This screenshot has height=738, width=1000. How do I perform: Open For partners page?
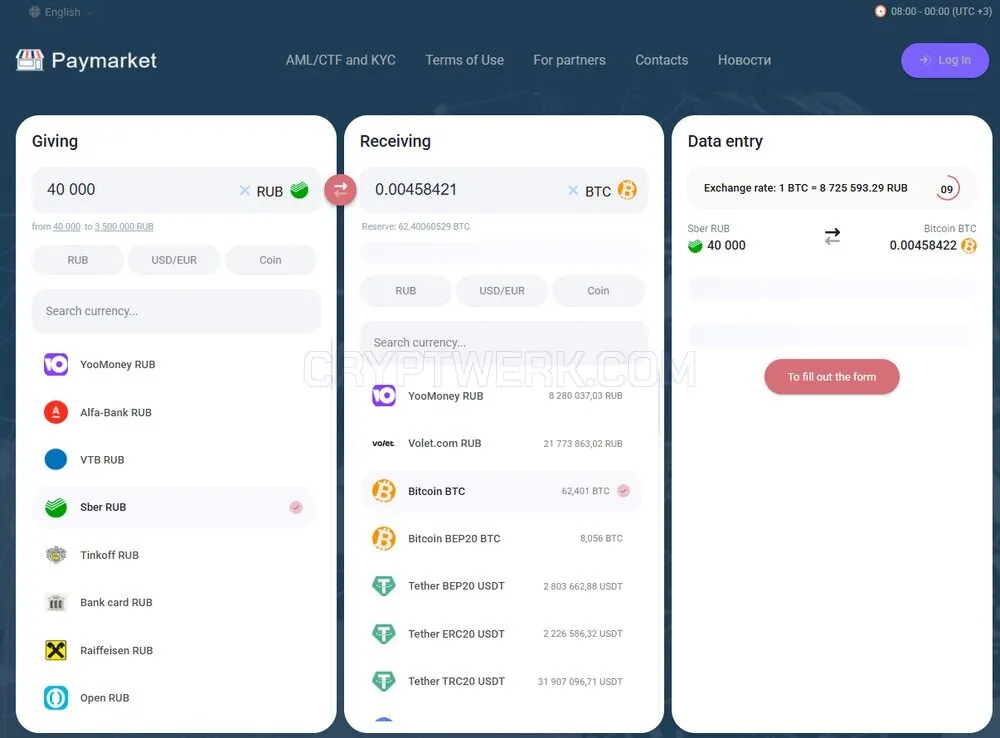570,60
